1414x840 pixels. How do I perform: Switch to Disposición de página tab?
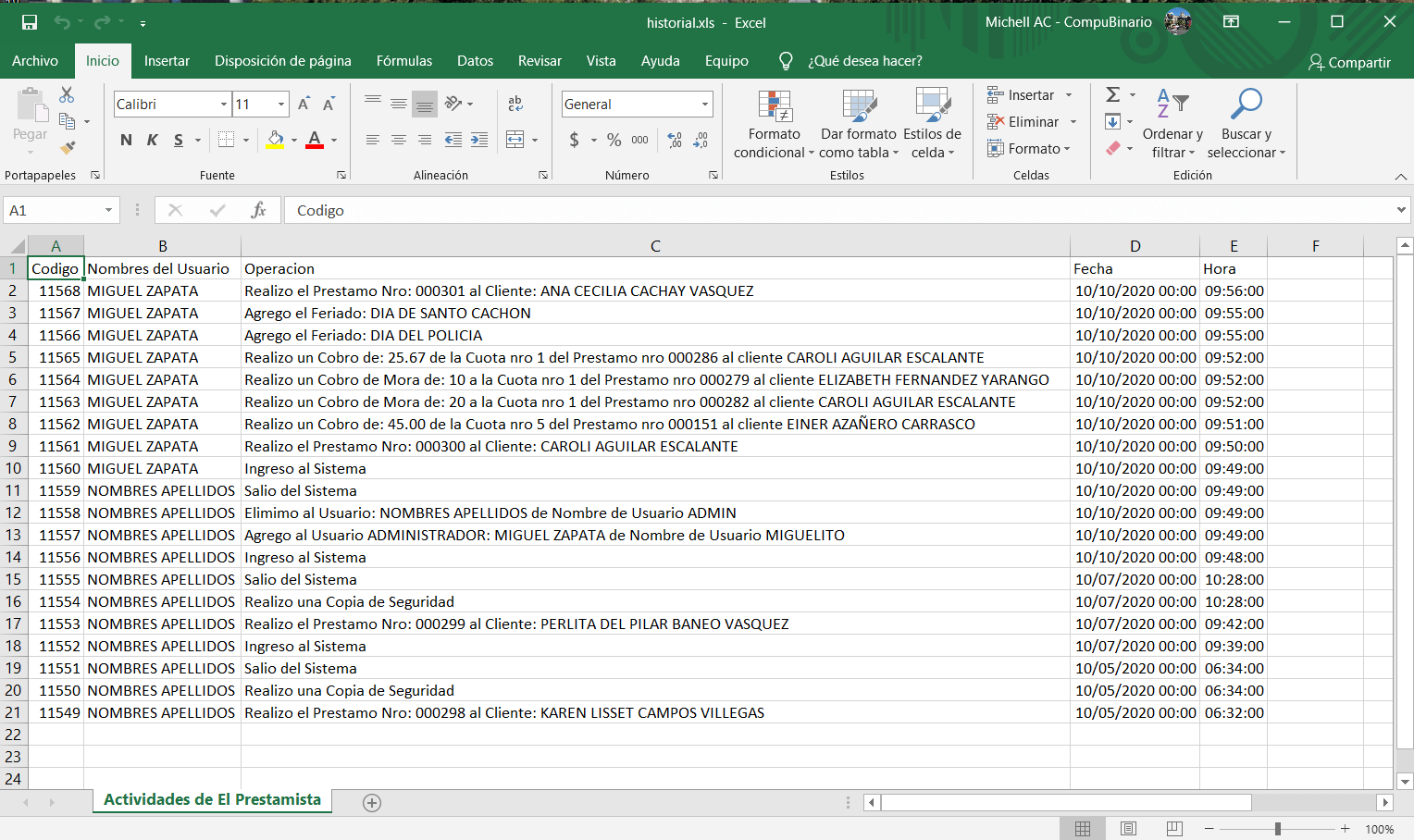tap(283, 61)
